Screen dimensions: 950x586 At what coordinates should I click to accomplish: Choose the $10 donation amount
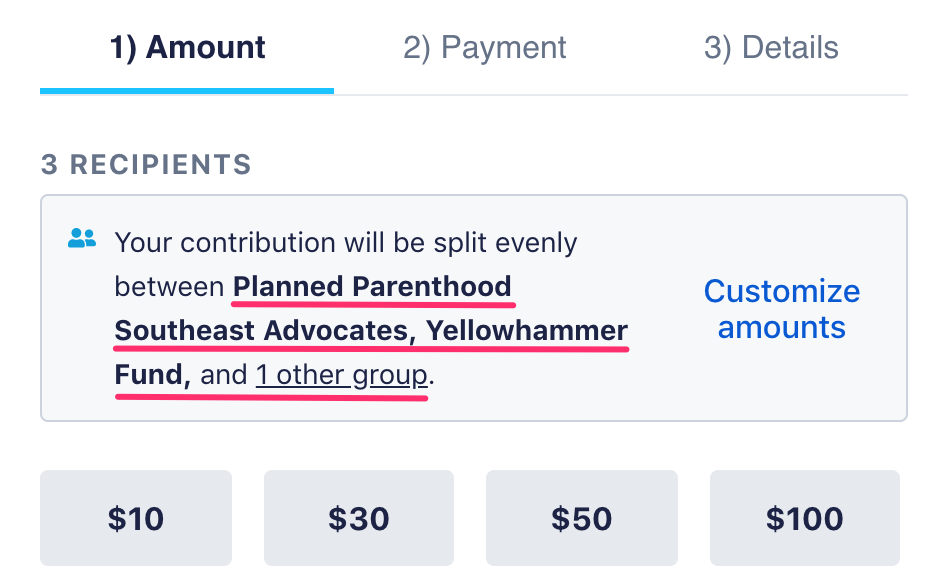point(136,518)
